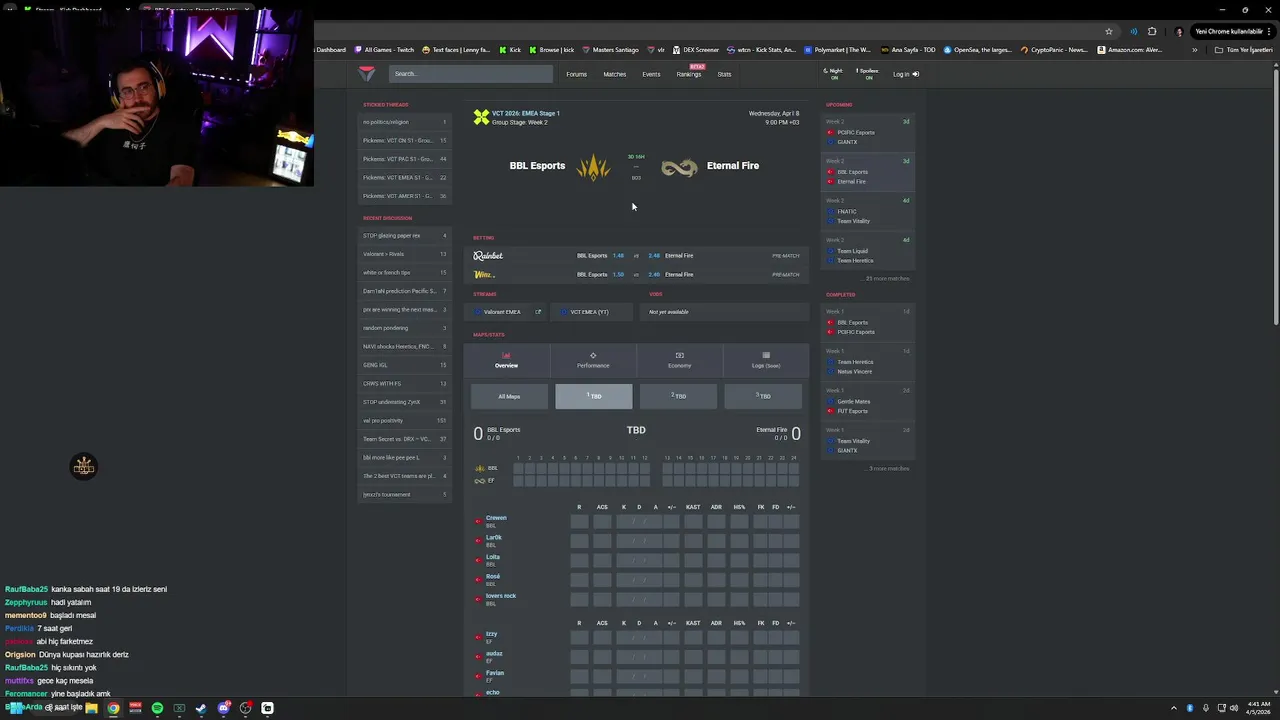
Task: Open Valorant EMEA stream
Action: click(496, 312)
